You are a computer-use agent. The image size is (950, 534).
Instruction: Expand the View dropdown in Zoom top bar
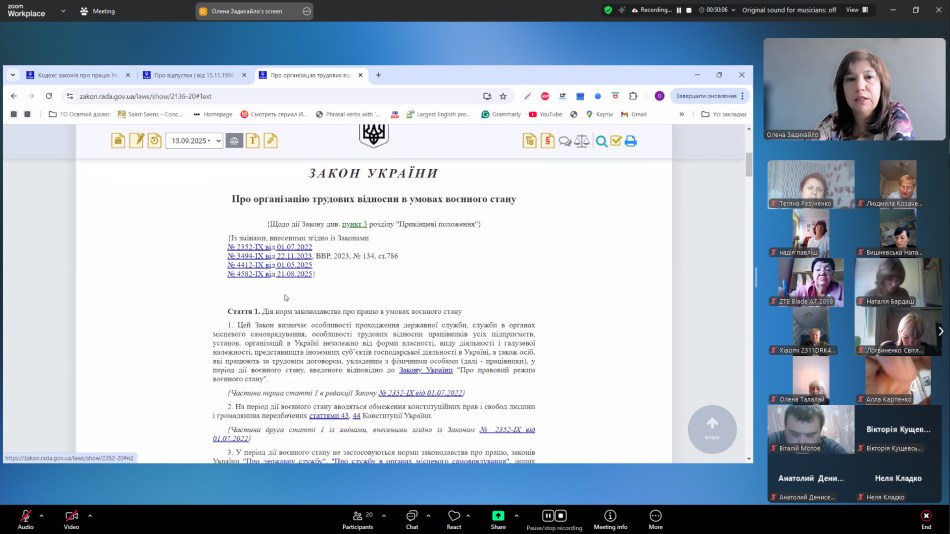[x=856, y=10]
